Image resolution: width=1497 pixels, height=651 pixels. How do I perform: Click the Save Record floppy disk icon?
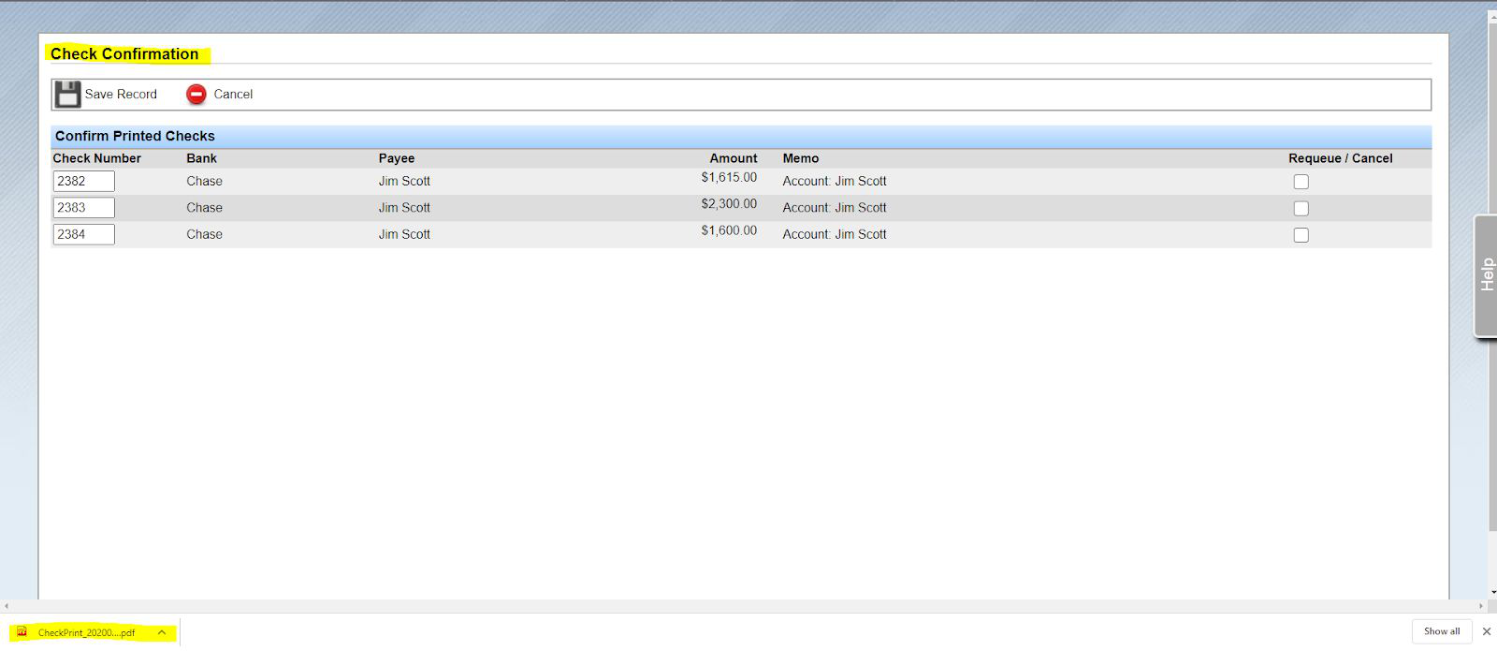click(67, 94)
